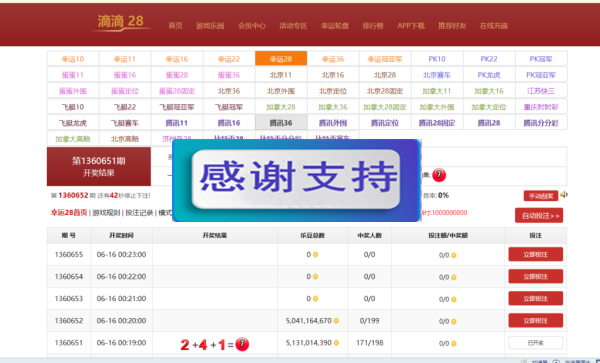Select the 幸运10 game tab
Image resolution: width=600 pixels, height=363 pixels.
(73, 59)
